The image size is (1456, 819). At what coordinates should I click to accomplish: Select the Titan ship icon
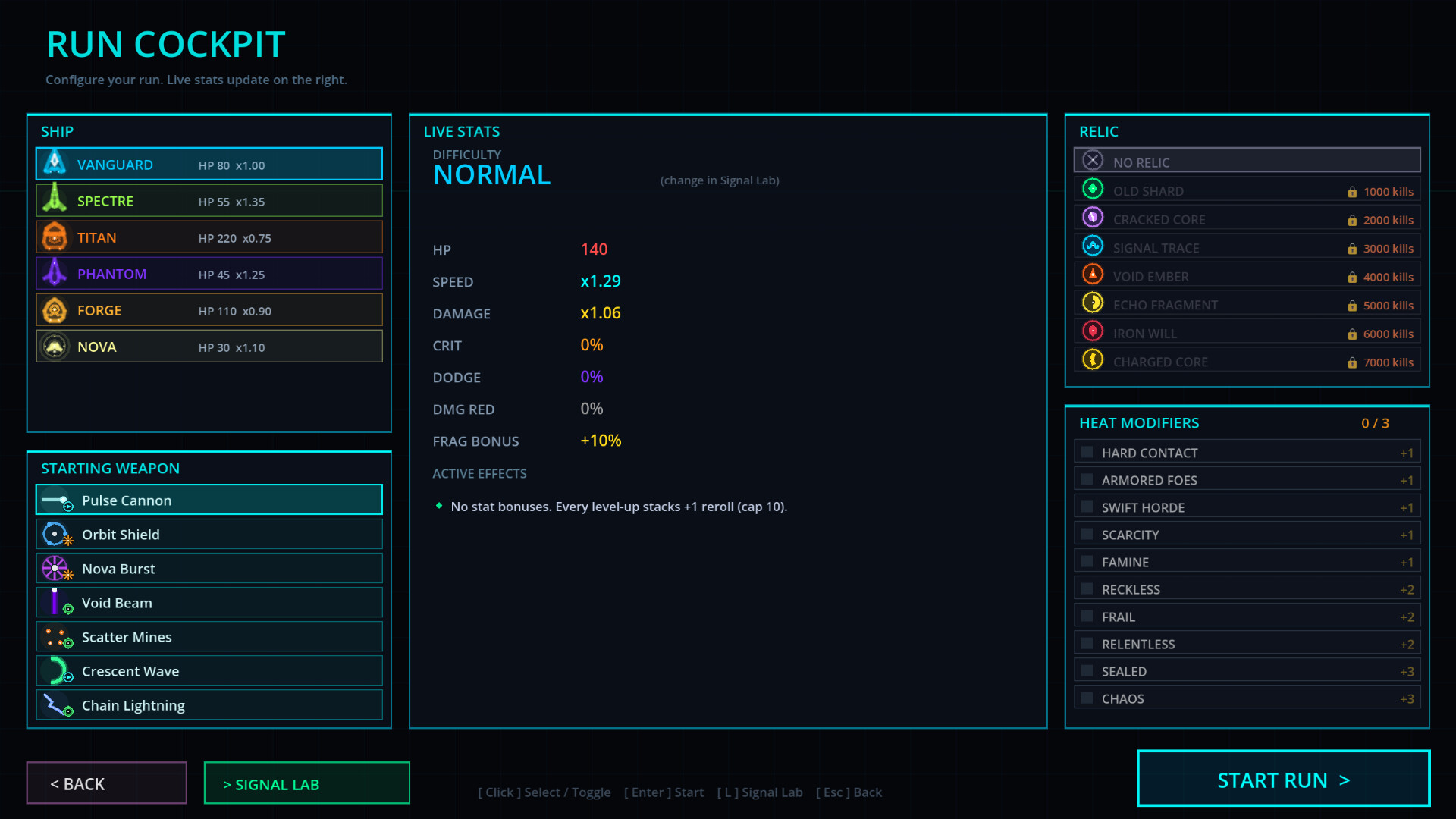[55, 237]
